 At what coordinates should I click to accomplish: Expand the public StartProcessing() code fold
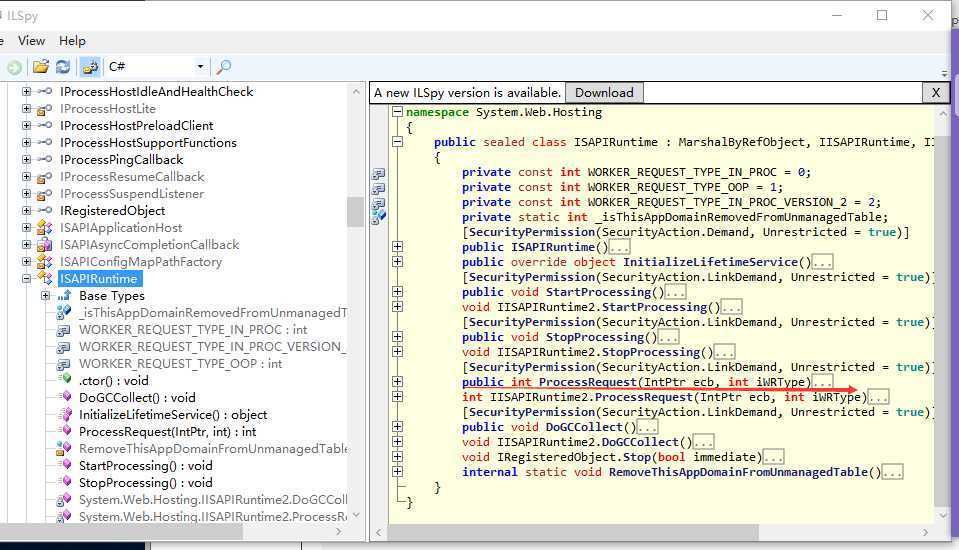tap(398, 292)
